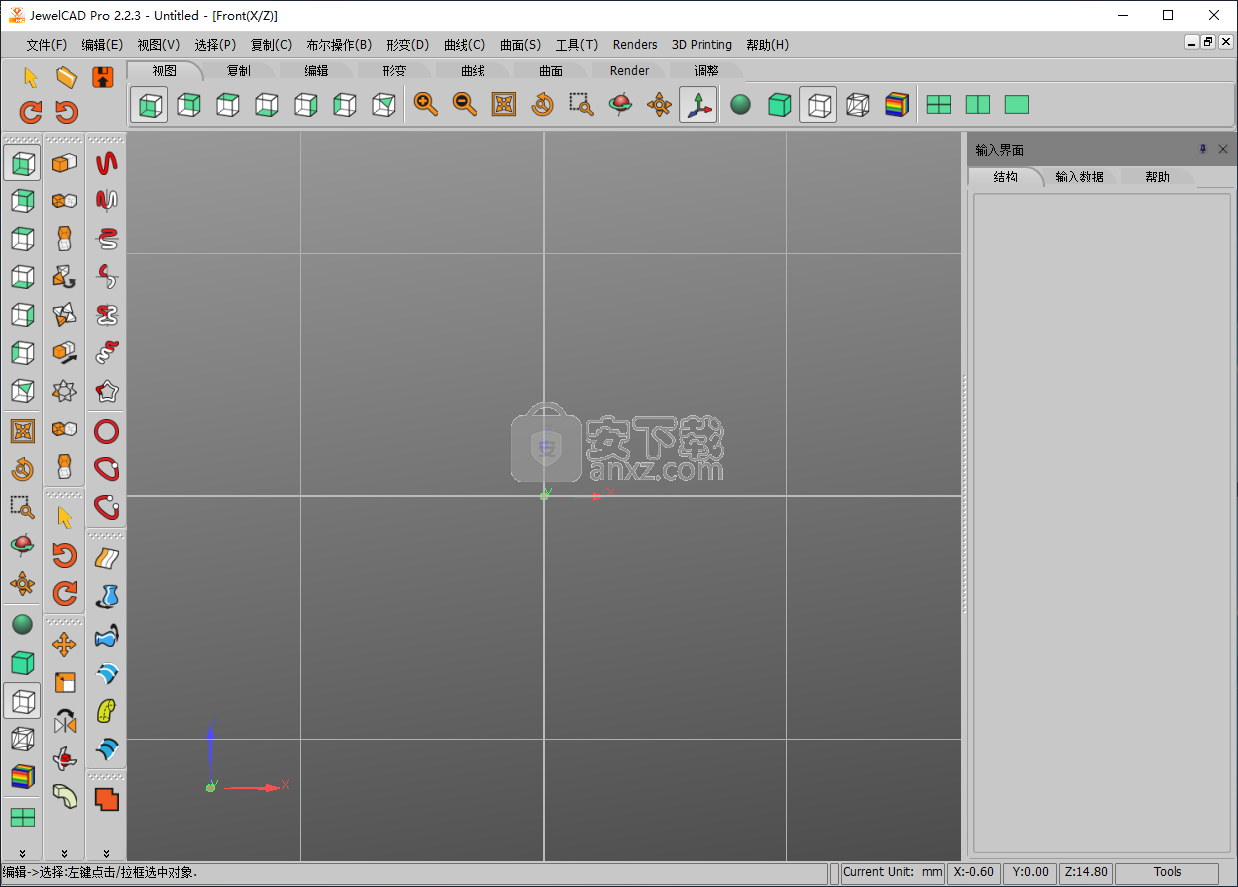Enable shaded sphere mode in the top toolbar
The width and height of the screenshot is (1238, 887).
tap(740, 105)
